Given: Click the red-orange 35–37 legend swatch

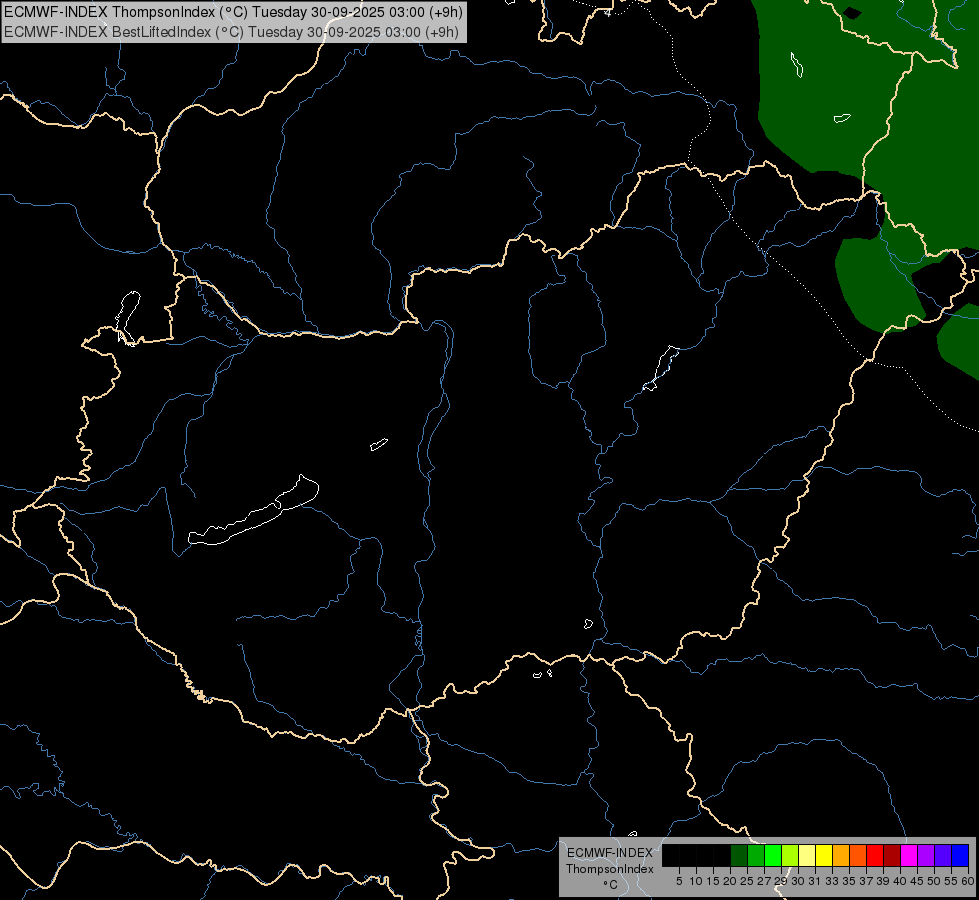Looking at the screenshot, I should (x=858, y=855).
